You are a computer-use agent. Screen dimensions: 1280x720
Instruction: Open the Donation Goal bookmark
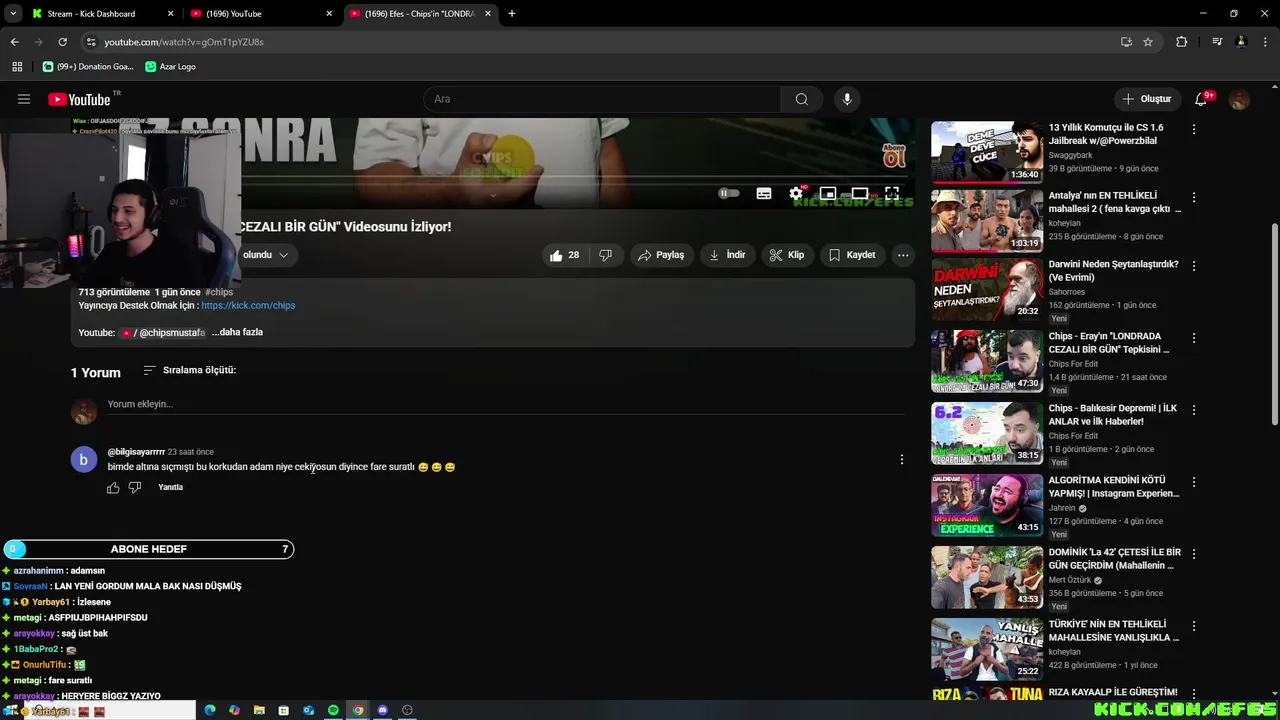click(88, 66)
